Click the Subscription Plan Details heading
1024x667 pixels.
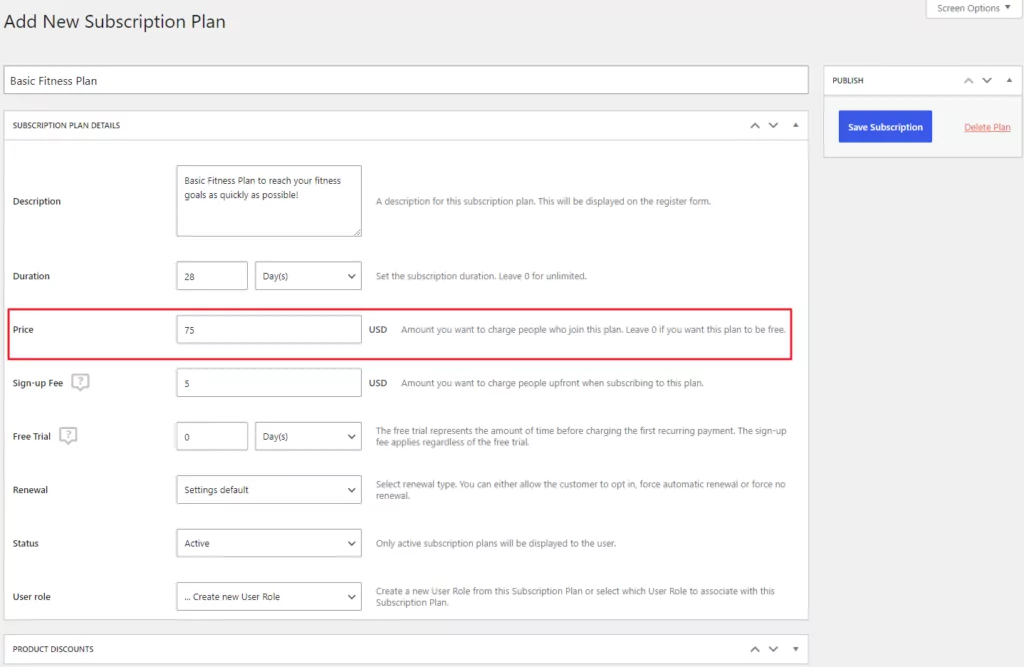[66, 125]
